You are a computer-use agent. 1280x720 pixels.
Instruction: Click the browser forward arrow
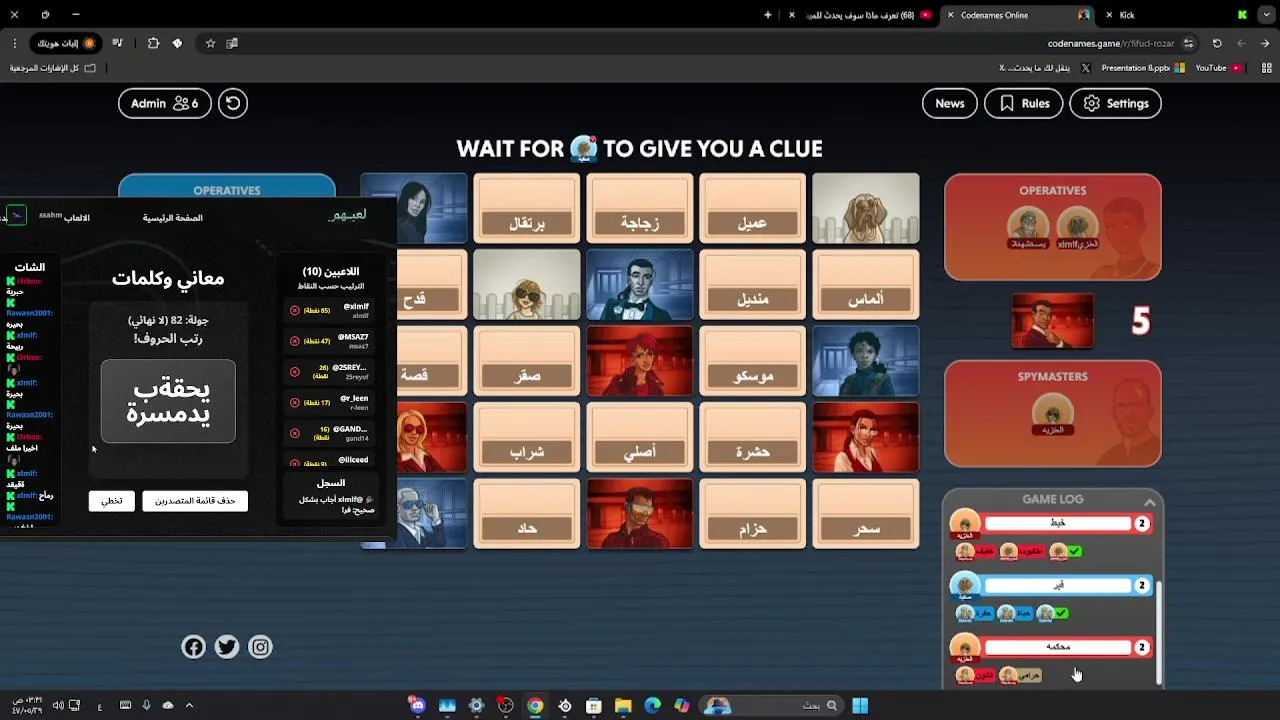(1241, 43)
